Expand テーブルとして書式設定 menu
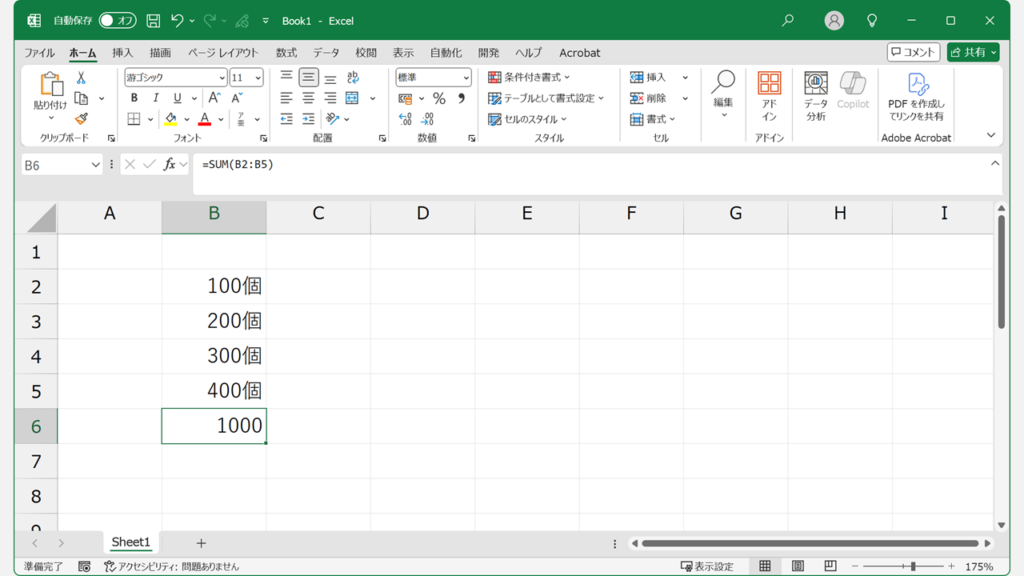 (x=546, y=98)
